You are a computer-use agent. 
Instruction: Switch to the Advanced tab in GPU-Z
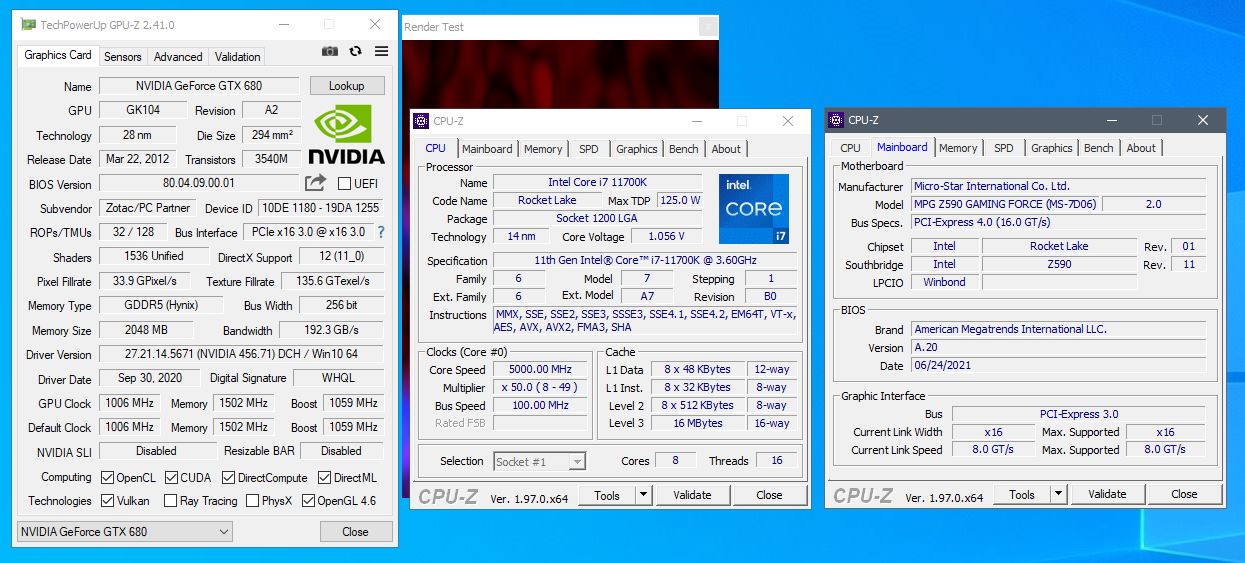pos(178,57)
